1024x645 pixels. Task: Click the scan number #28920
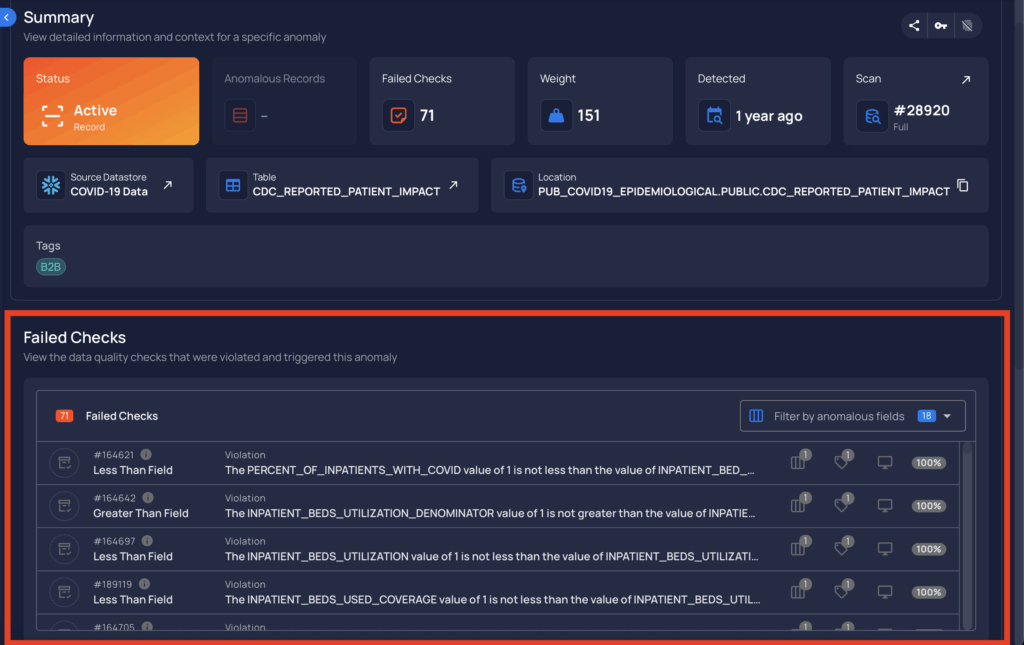pos(921,110)
